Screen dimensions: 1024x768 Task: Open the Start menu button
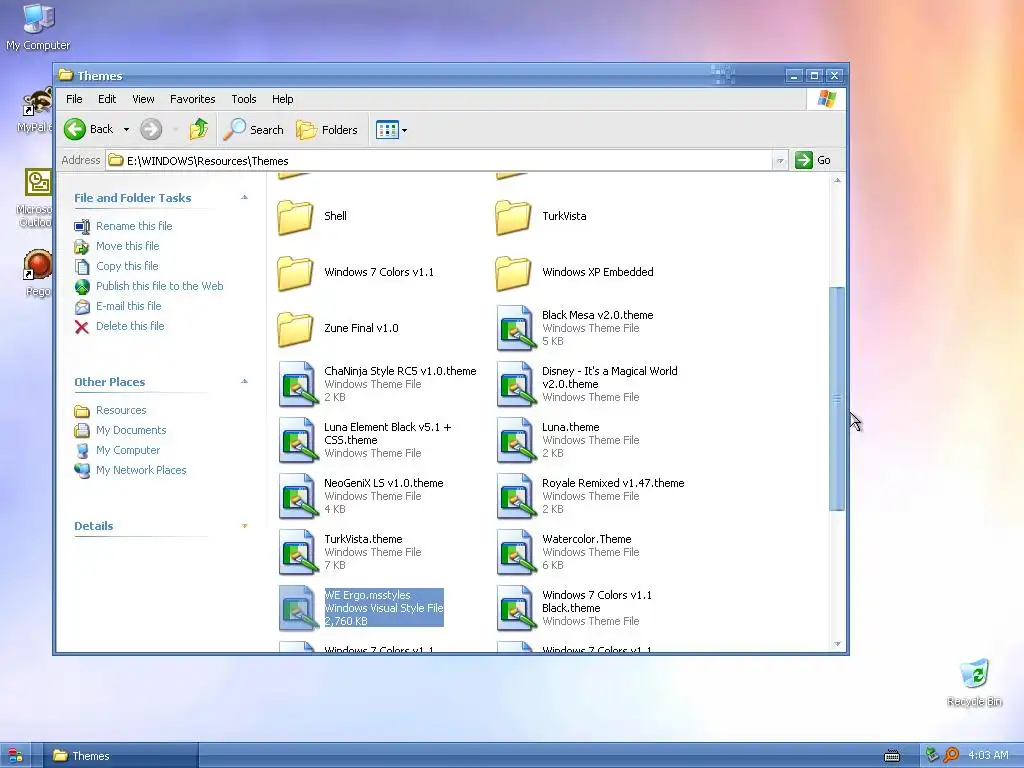(14, 756)
